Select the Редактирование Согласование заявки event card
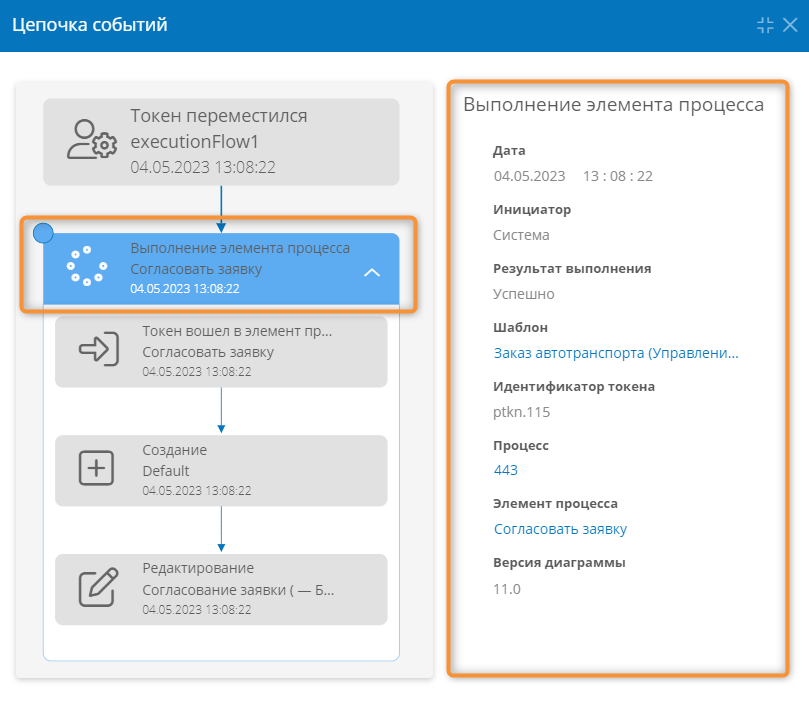Viewport: 809px width, 705px height. click(x=221, y=589)
